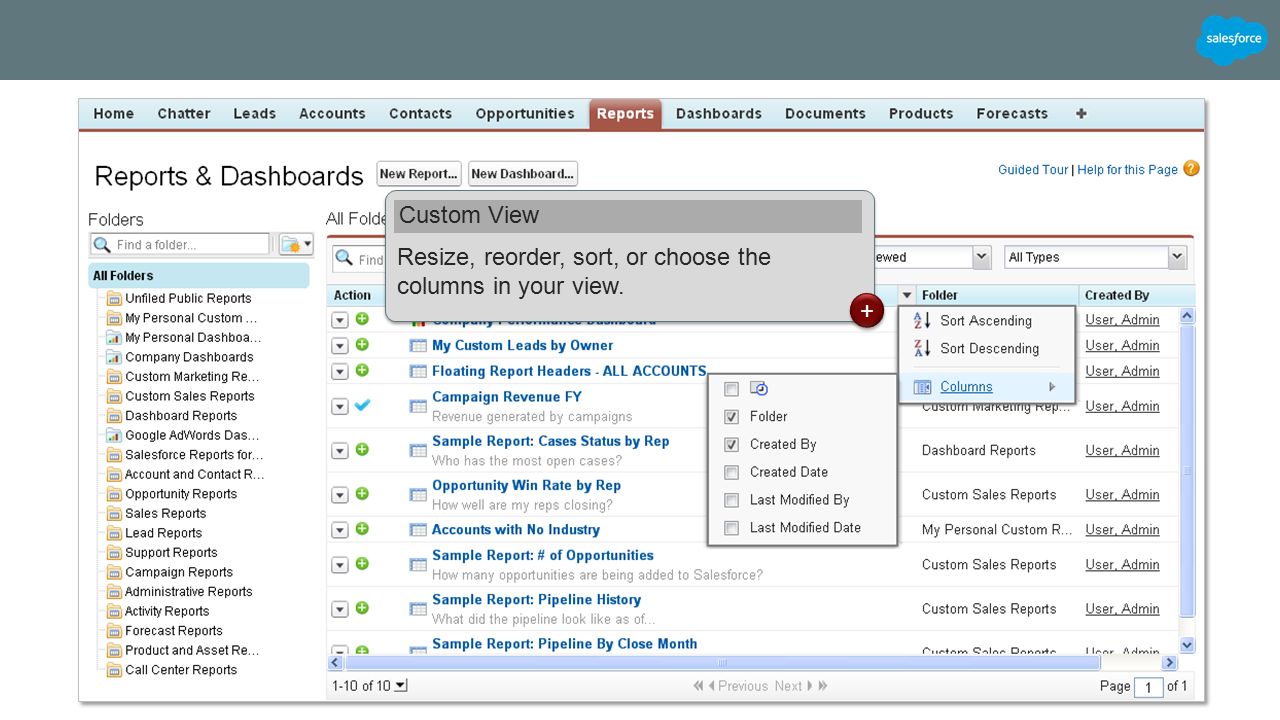Viewport: 1280px width, 720px height.
Task: Select the Forecasts tab
Action: click(x=1012, y=114)
